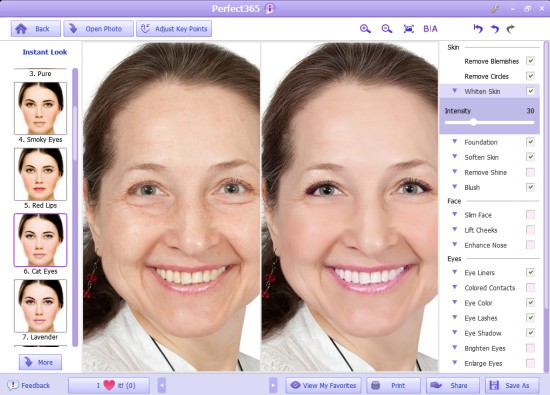Viewport: 550px width, 395px height.
Task: Enable Colored Contacts checkbox
Action: [x=530, y=287]
